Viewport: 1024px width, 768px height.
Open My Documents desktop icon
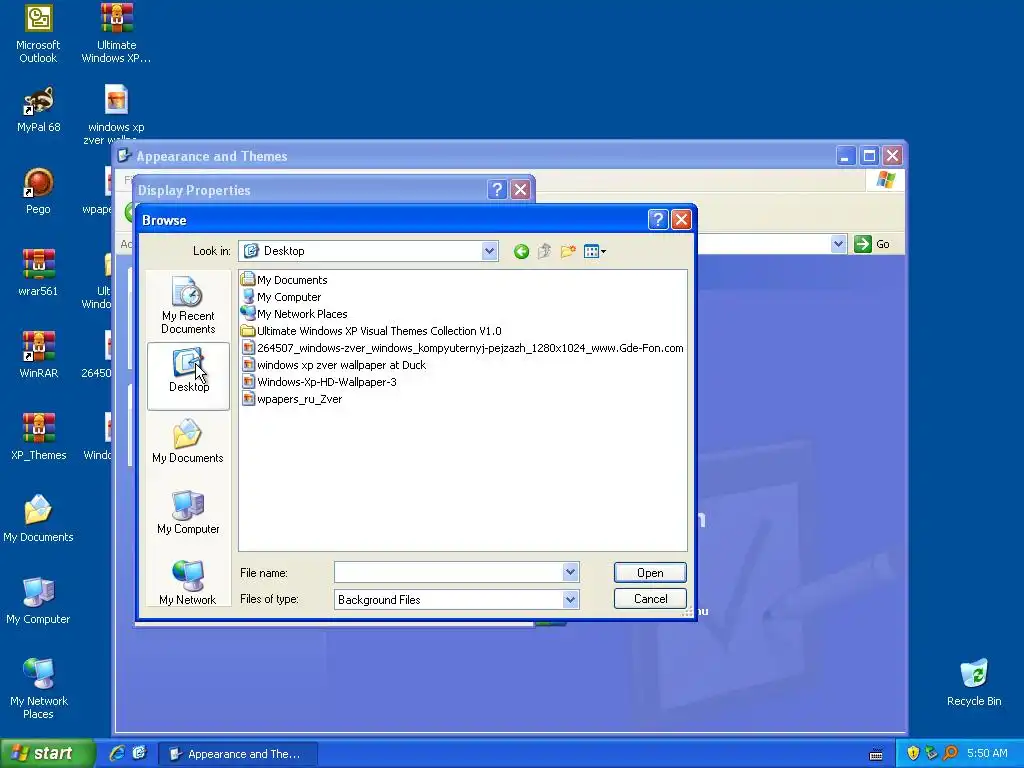point(39,519)
